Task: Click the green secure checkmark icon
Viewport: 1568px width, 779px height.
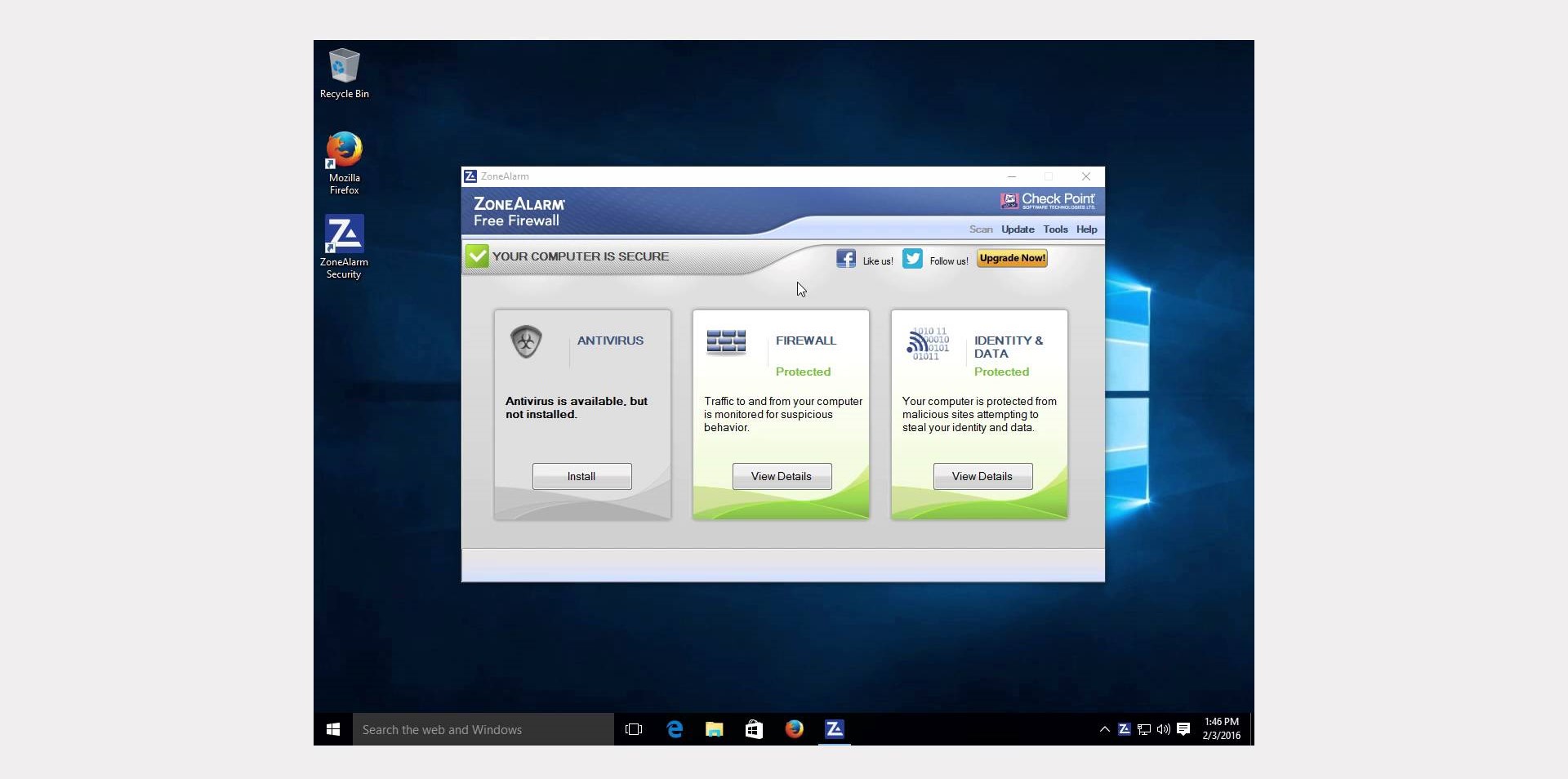Action: pyautogui.click(x=477, y=256)
